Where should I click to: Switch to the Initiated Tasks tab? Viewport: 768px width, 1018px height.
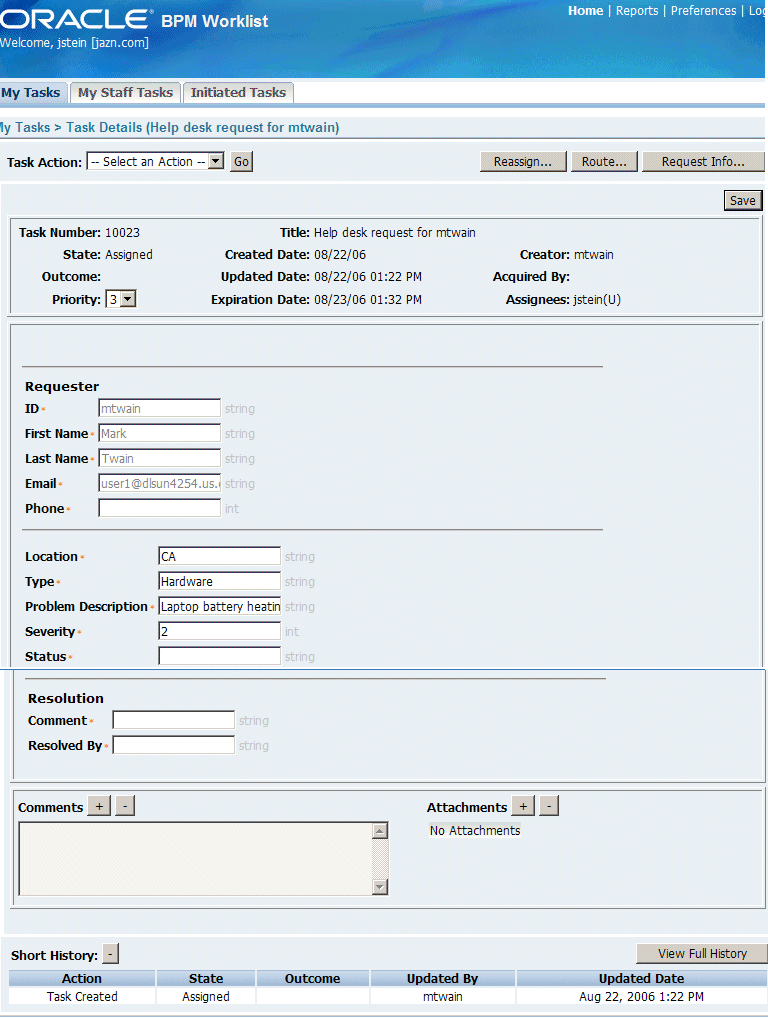(238, 93)
